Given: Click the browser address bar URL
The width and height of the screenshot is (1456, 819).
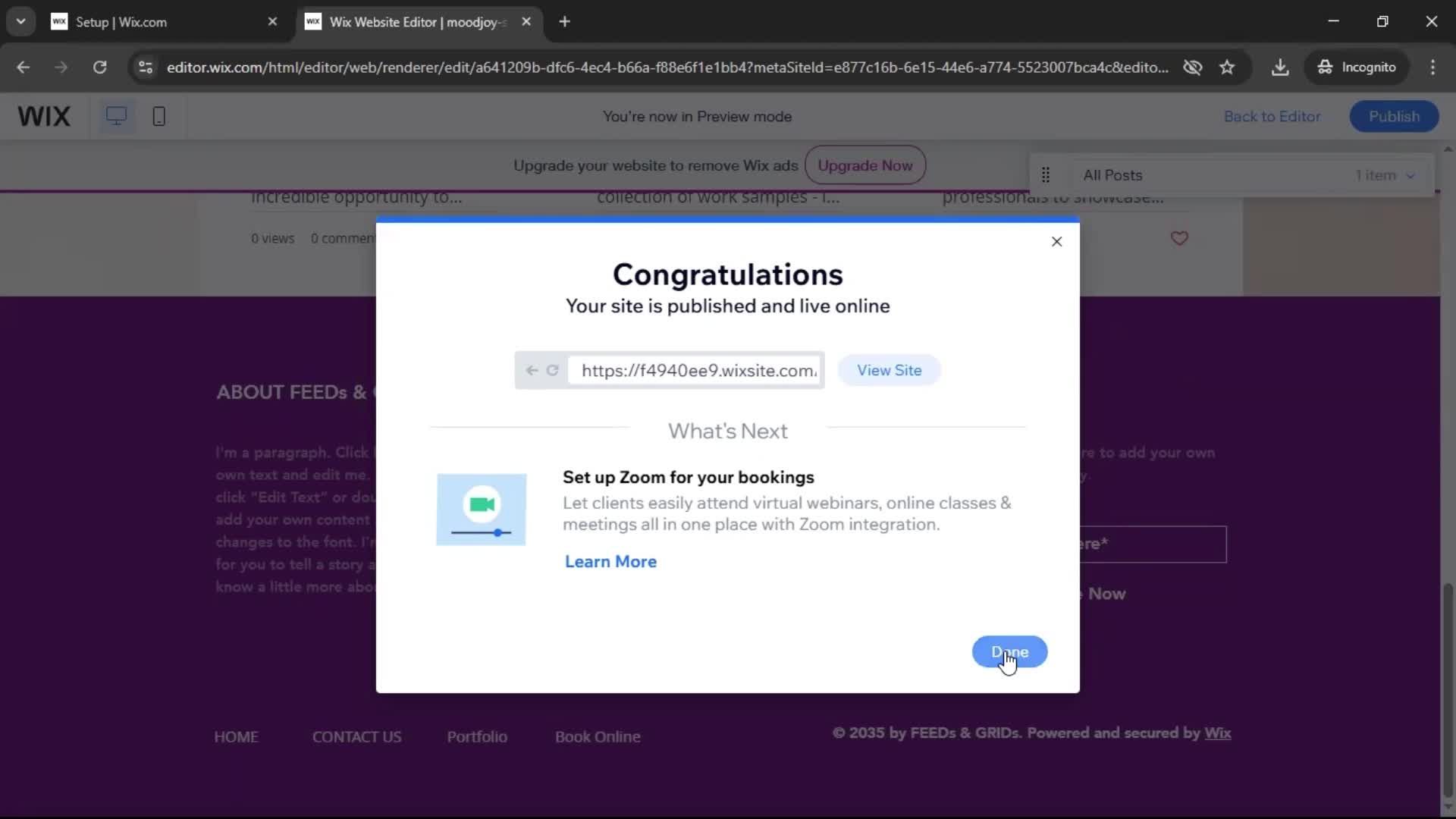Looking at the screenshot, I should pyautogui.click(x=667, y=67).
